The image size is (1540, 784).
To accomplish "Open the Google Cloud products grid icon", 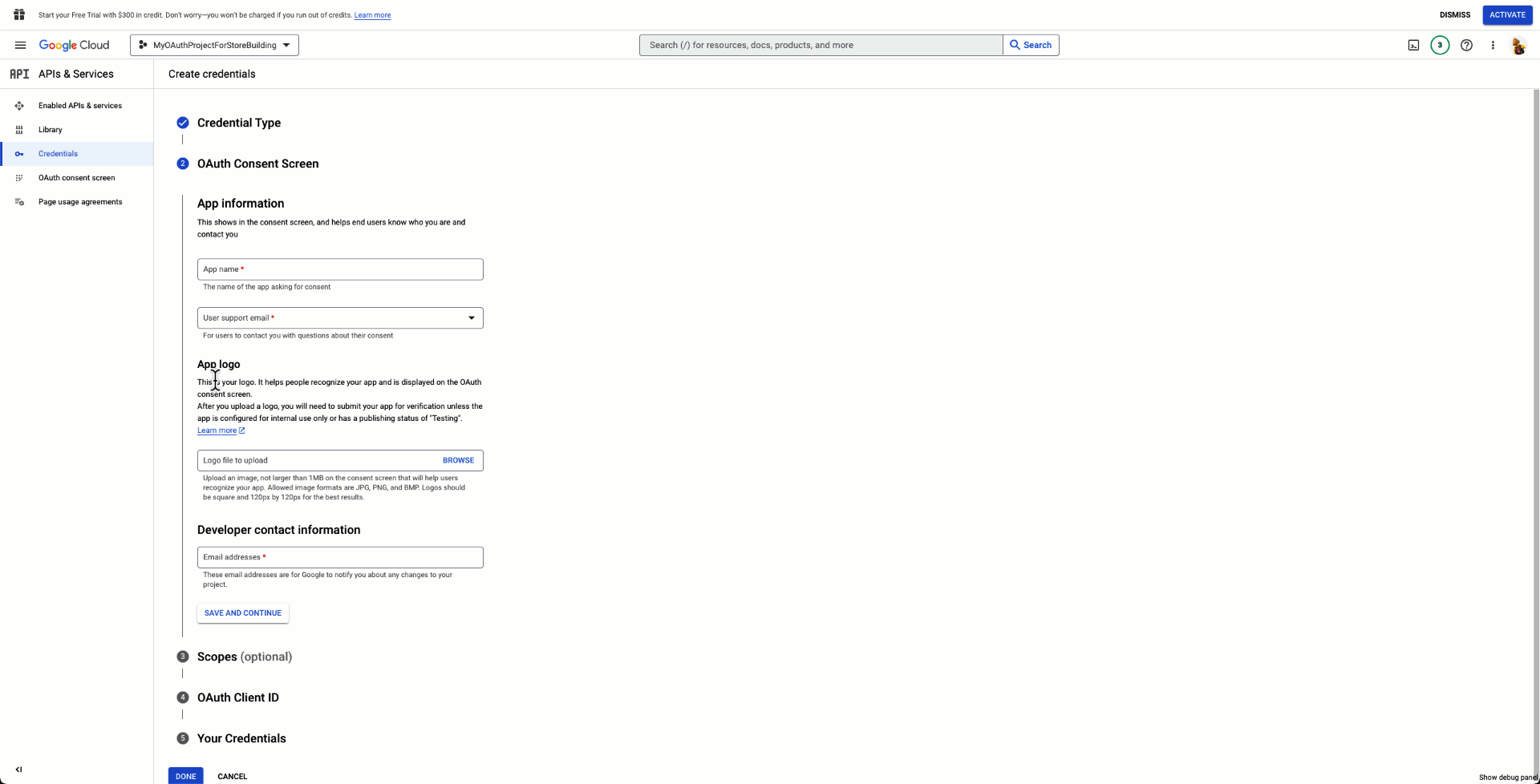I will click(x=19, y=14).
